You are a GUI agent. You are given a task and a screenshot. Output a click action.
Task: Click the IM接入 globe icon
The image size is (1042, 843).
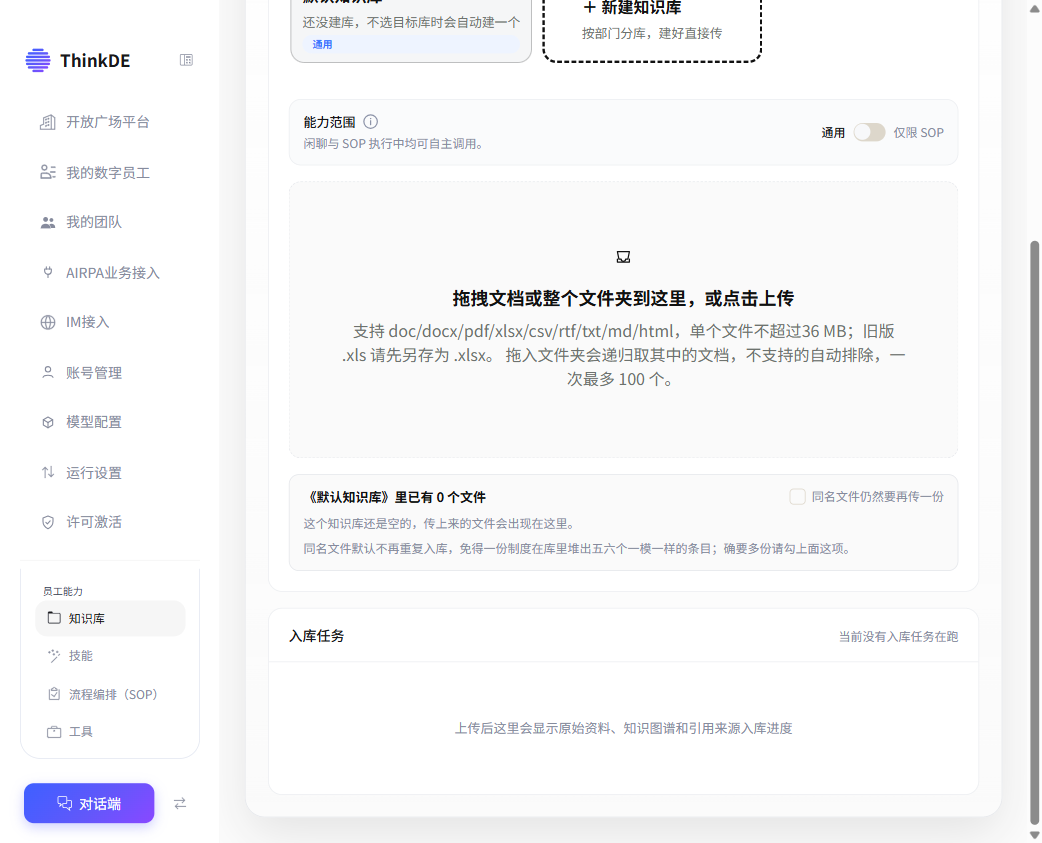point(48,322)
